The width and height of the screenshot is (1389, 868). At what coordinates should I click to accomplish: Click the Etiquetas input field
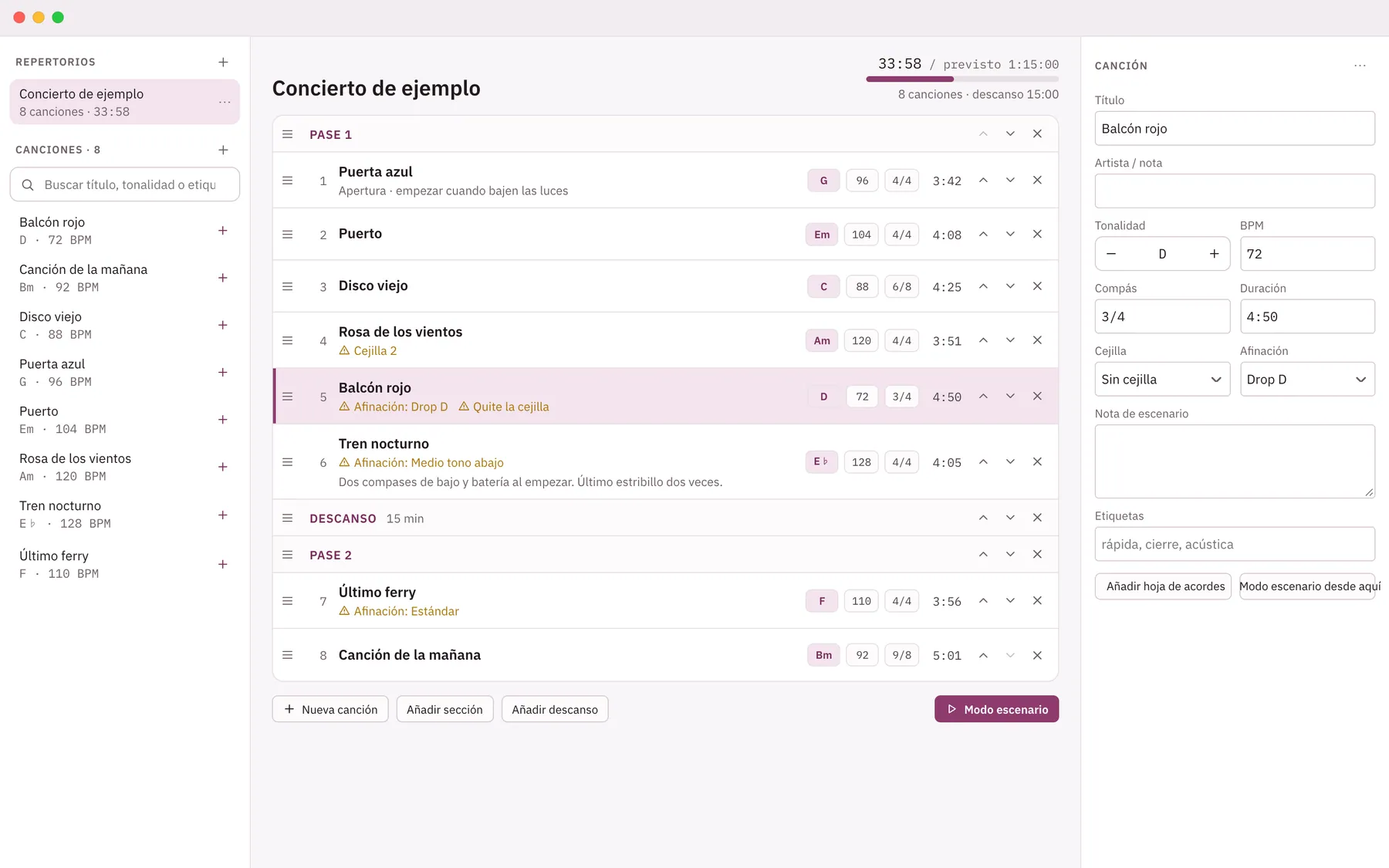pos(1235,544)
